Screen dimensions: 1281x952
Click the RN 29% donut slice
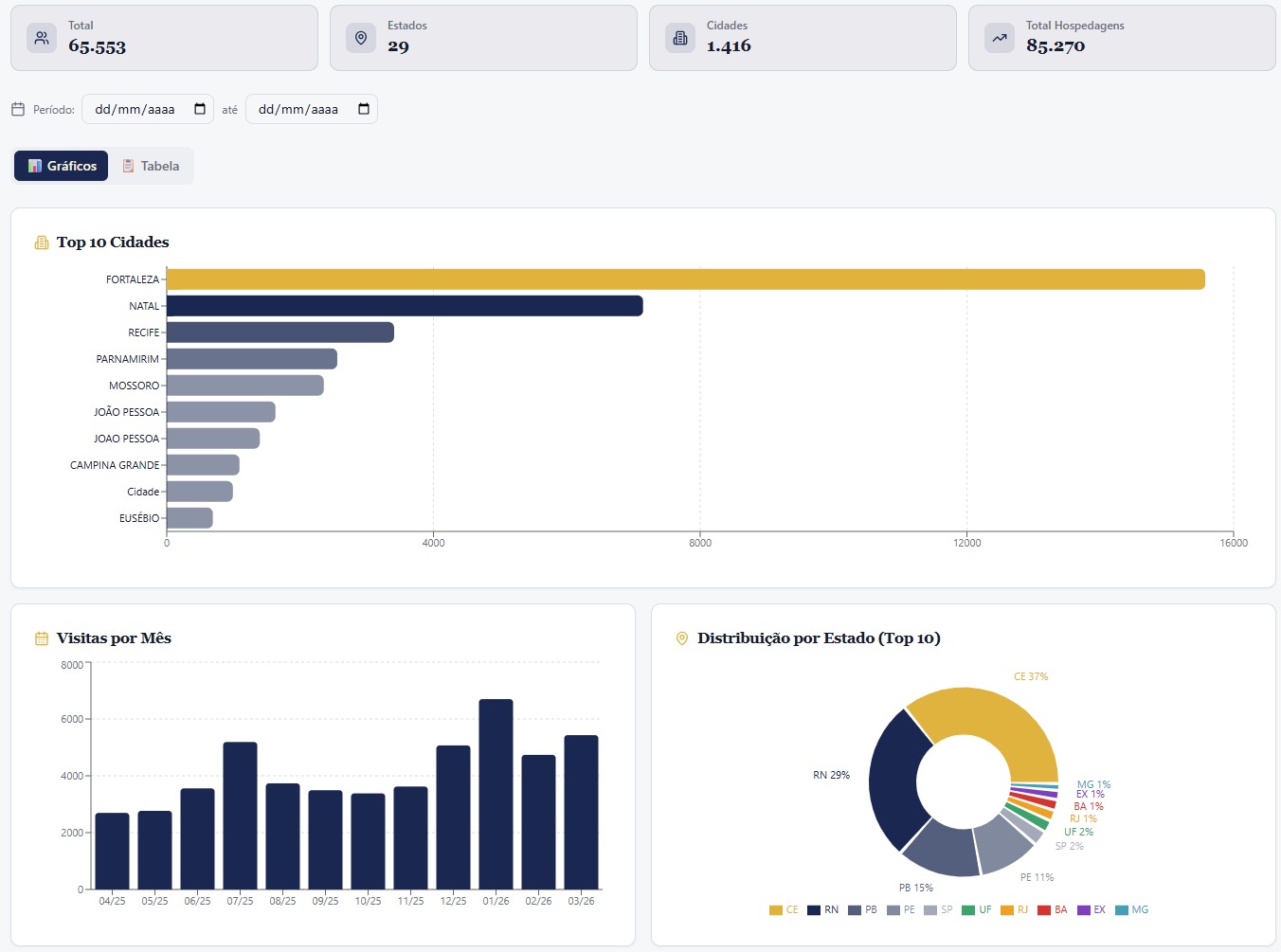(893, 779)
